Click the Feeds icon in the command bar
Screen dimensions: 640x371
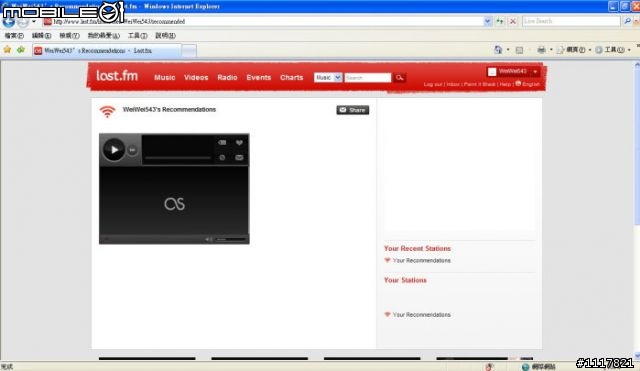[519, 50]
